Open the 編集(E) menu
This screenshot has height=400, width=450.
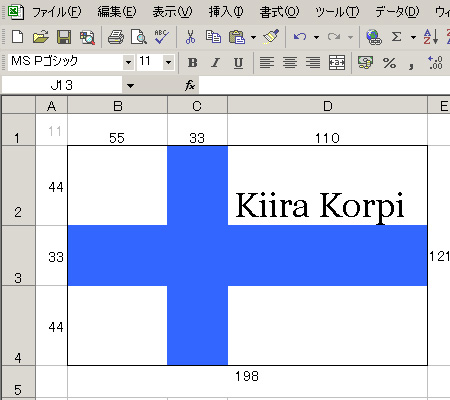coord(117,12)
